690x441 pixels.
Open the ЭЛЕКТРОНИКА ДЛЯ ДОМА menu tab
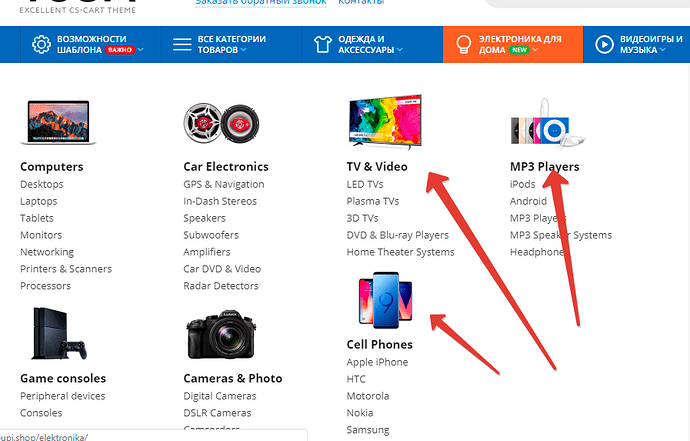(x=513, y=44)
